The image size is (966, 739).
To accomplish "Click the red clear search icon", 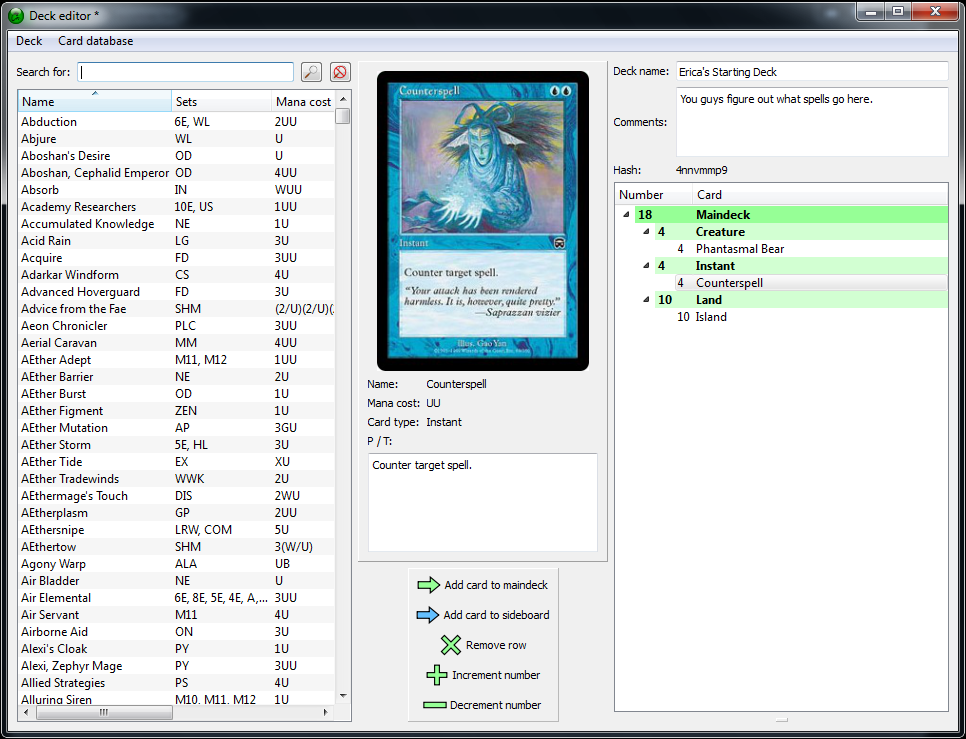I will point(340,72).
